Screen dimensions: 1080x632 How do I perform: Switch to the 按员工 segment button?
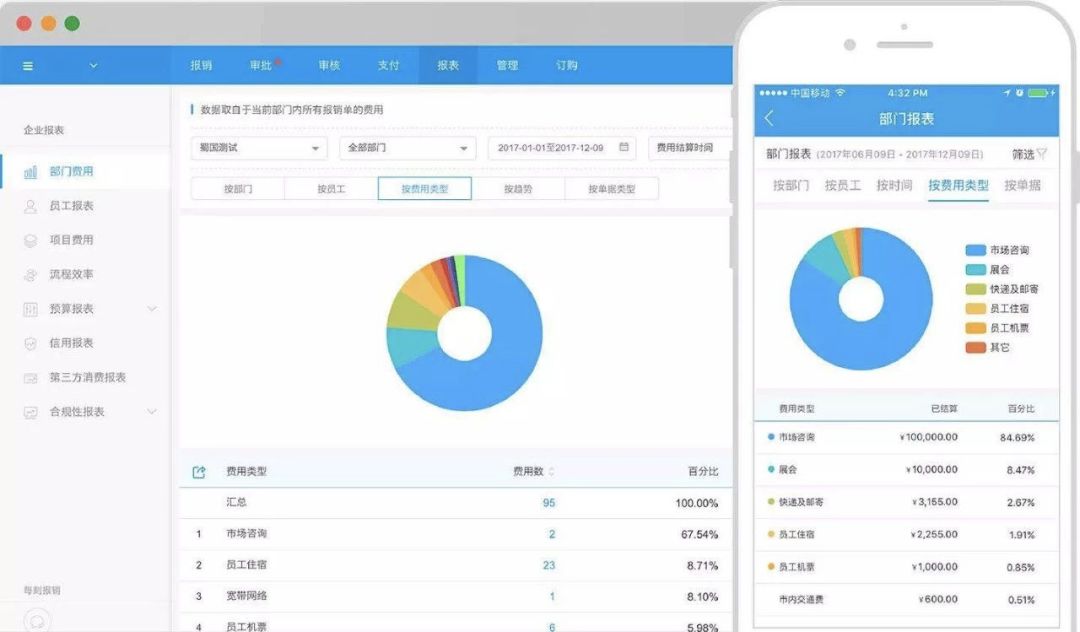point(331,189)
